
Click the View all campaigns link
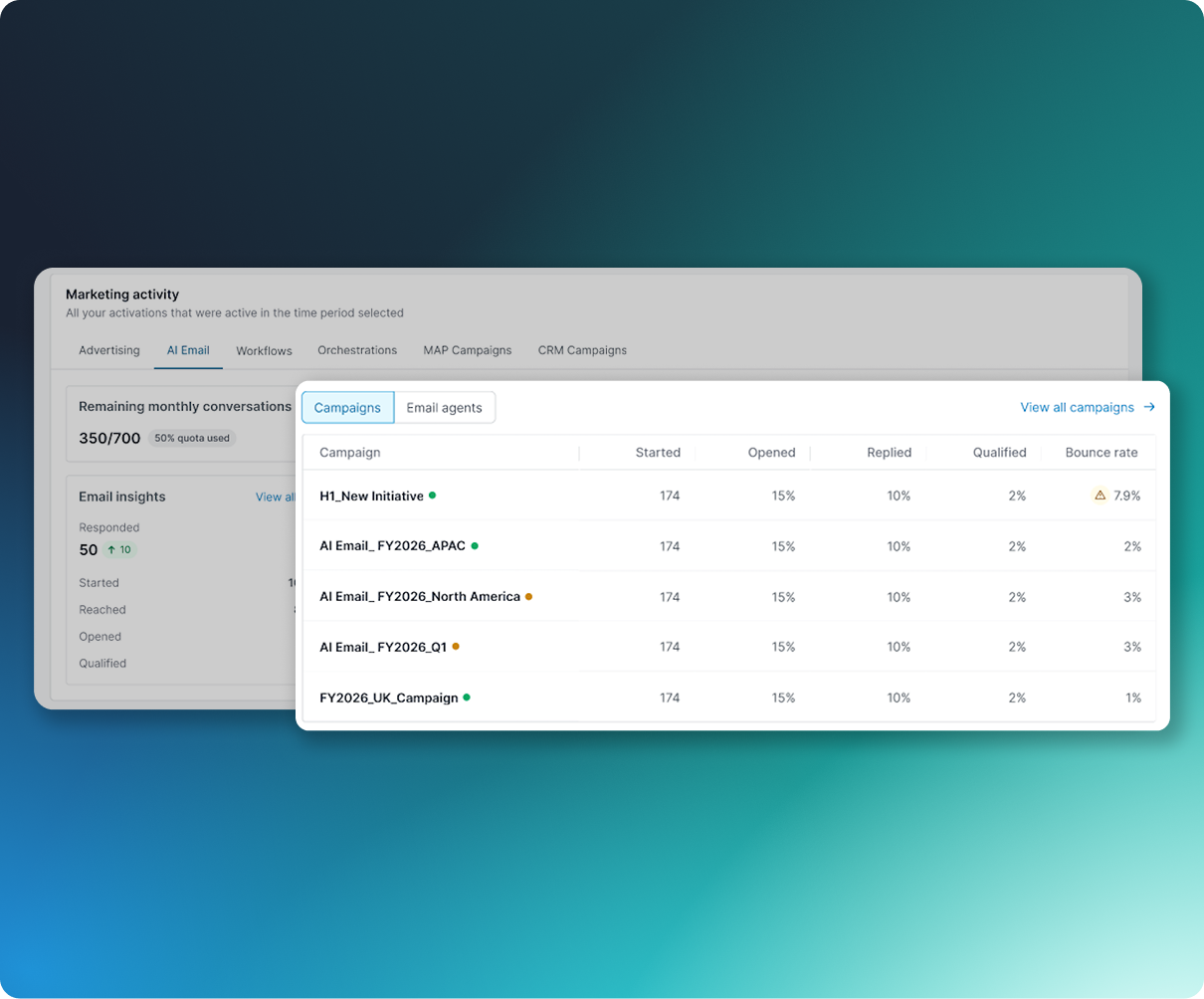pyautogui.click(x=1078, y=407)
